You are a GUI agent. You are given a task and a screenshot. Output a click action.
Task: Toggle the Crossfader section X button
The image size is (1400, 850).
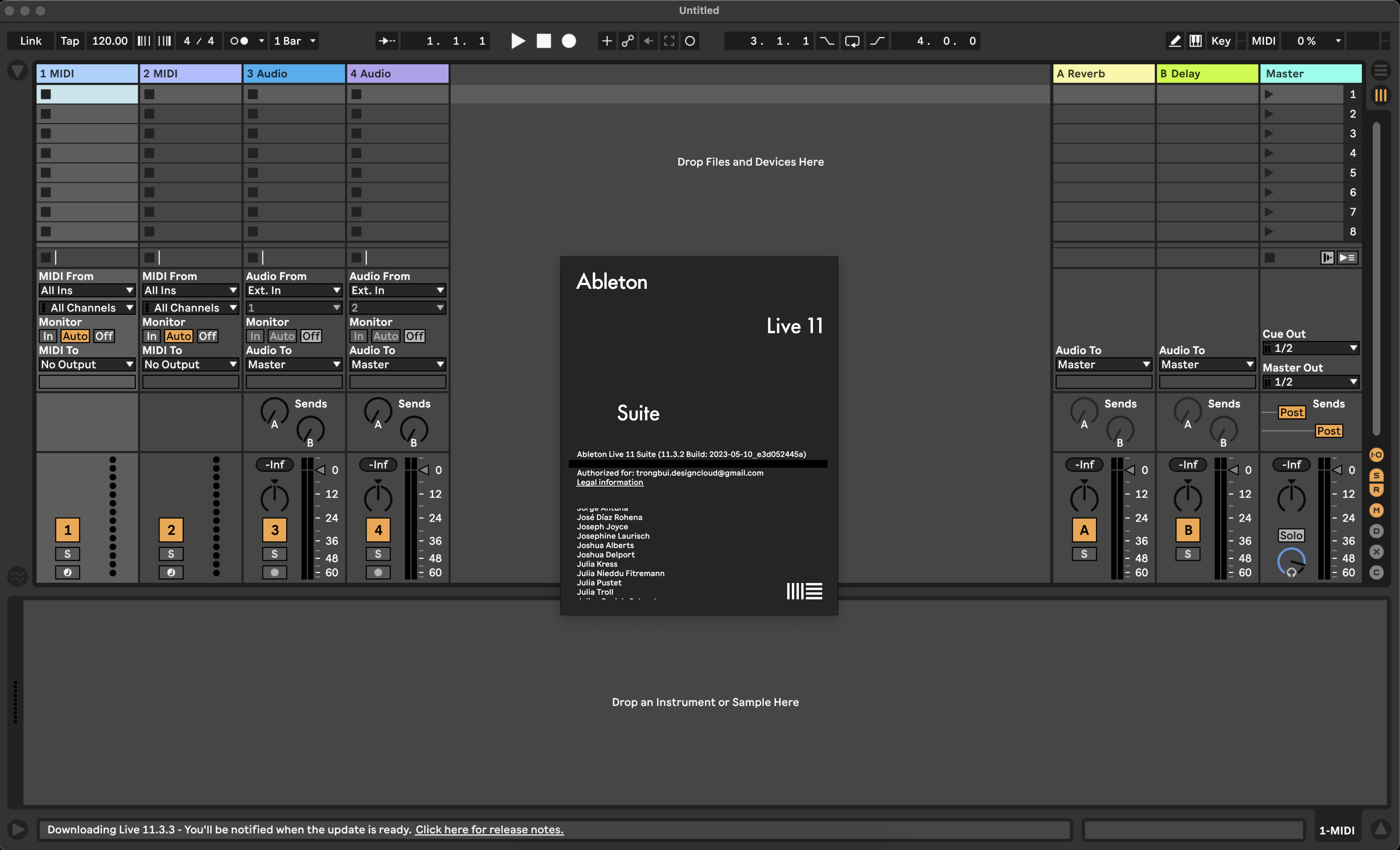click(1376, 552)
